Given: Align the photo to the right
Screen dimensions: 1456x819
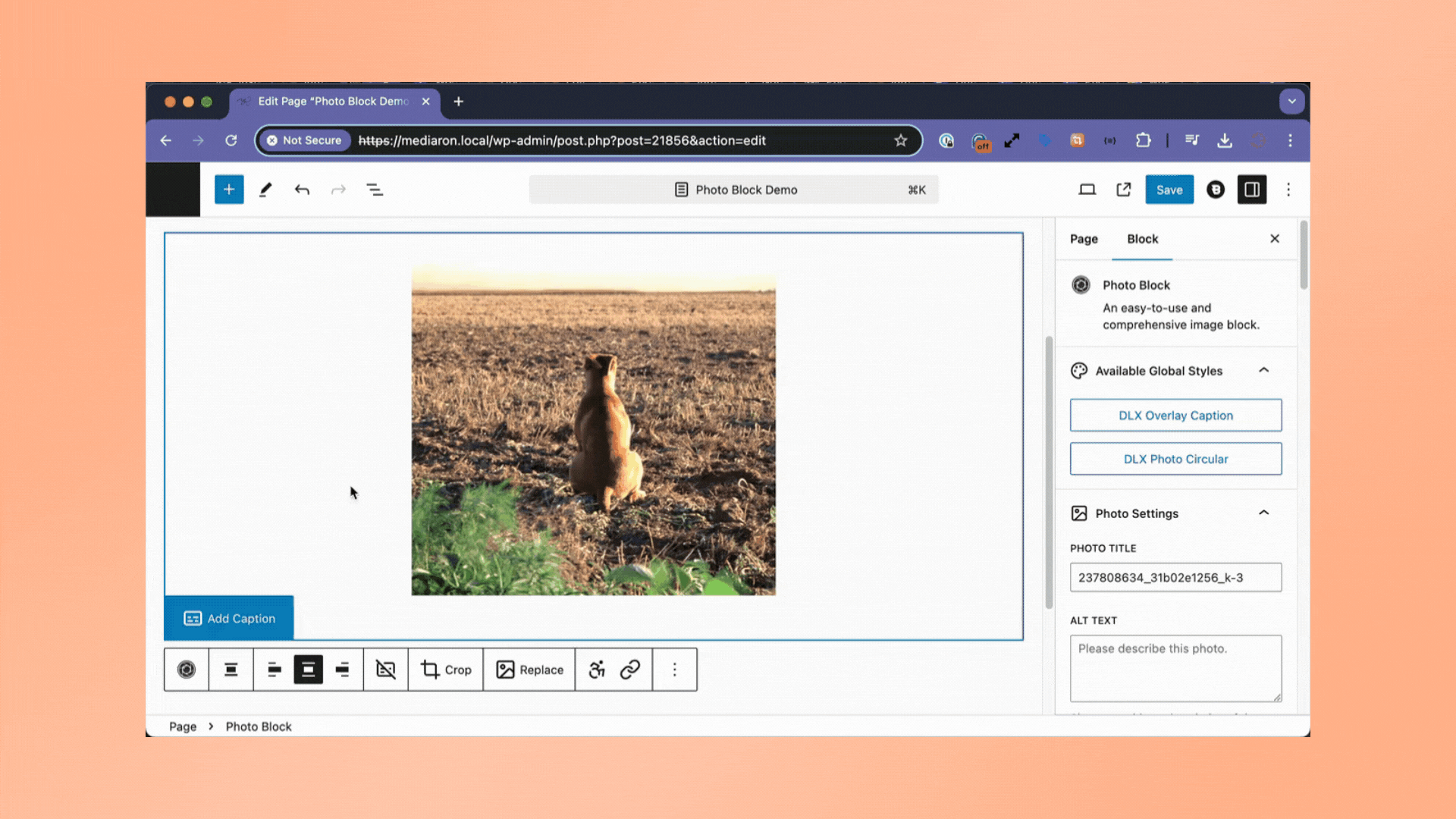Looking at the screenshot, I should click(x=342, y=670).
